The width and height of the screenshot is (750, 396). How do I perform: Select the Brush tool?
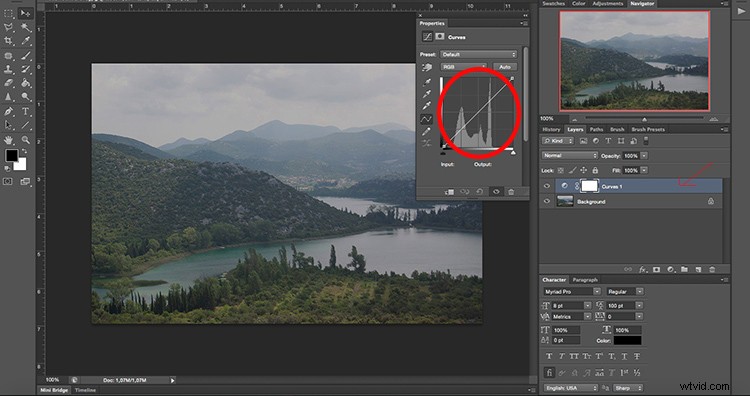click(x=26, y=55)
